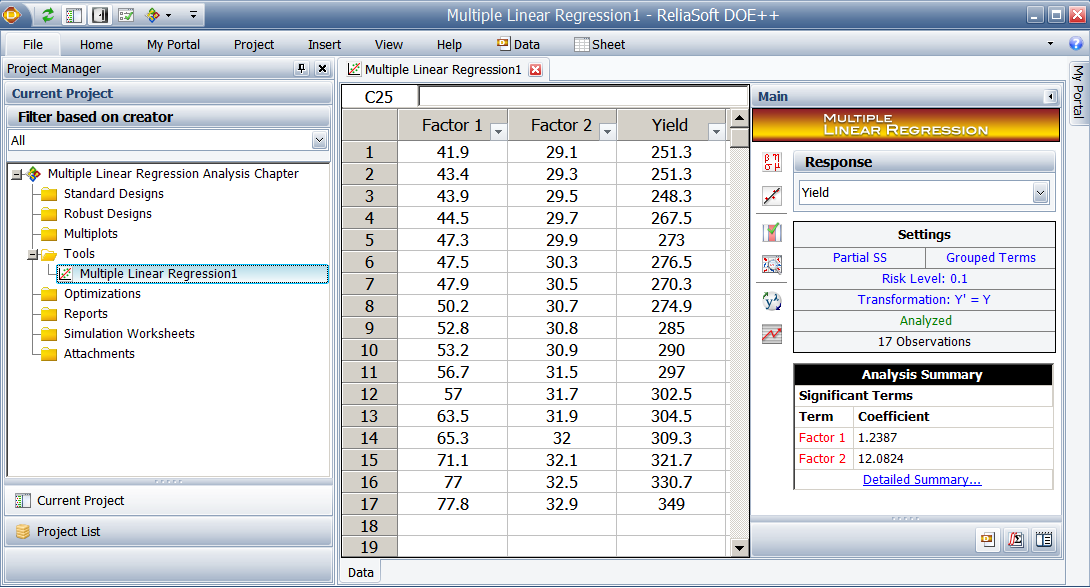Open the Yield column header dropdown

(716, 131)
